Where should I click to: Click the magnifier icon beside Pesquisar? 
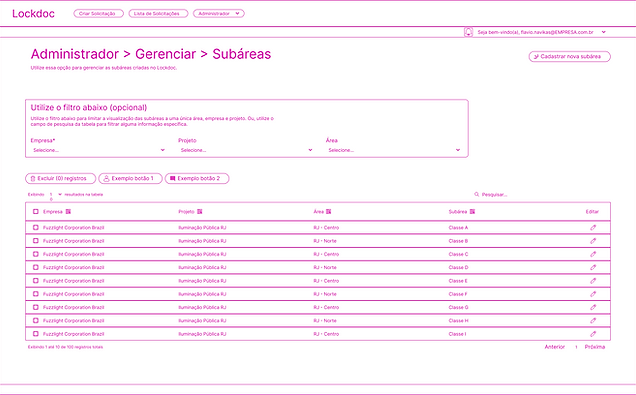pos(477,195)
